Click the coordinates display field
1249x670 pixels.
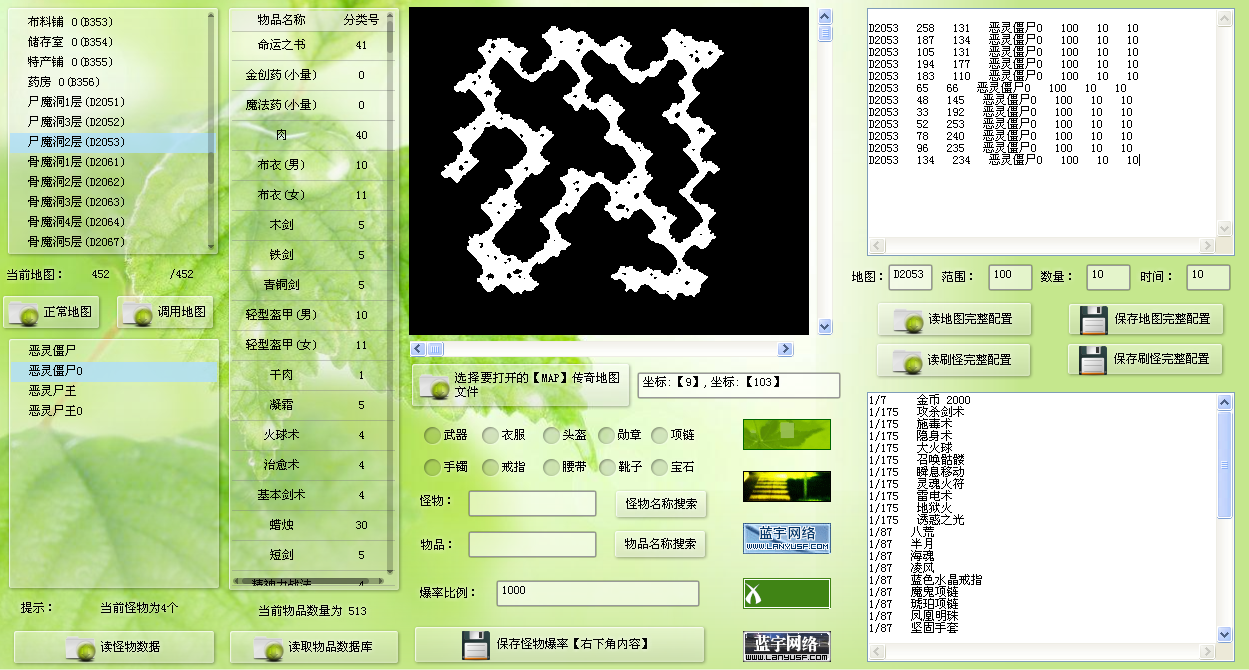pos(739,385)
